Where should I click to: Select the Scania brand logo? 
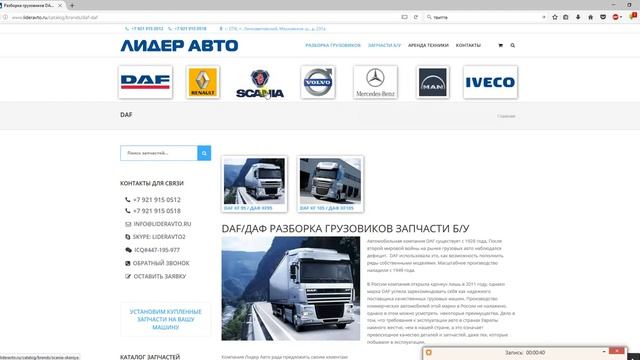coord(260,83)
